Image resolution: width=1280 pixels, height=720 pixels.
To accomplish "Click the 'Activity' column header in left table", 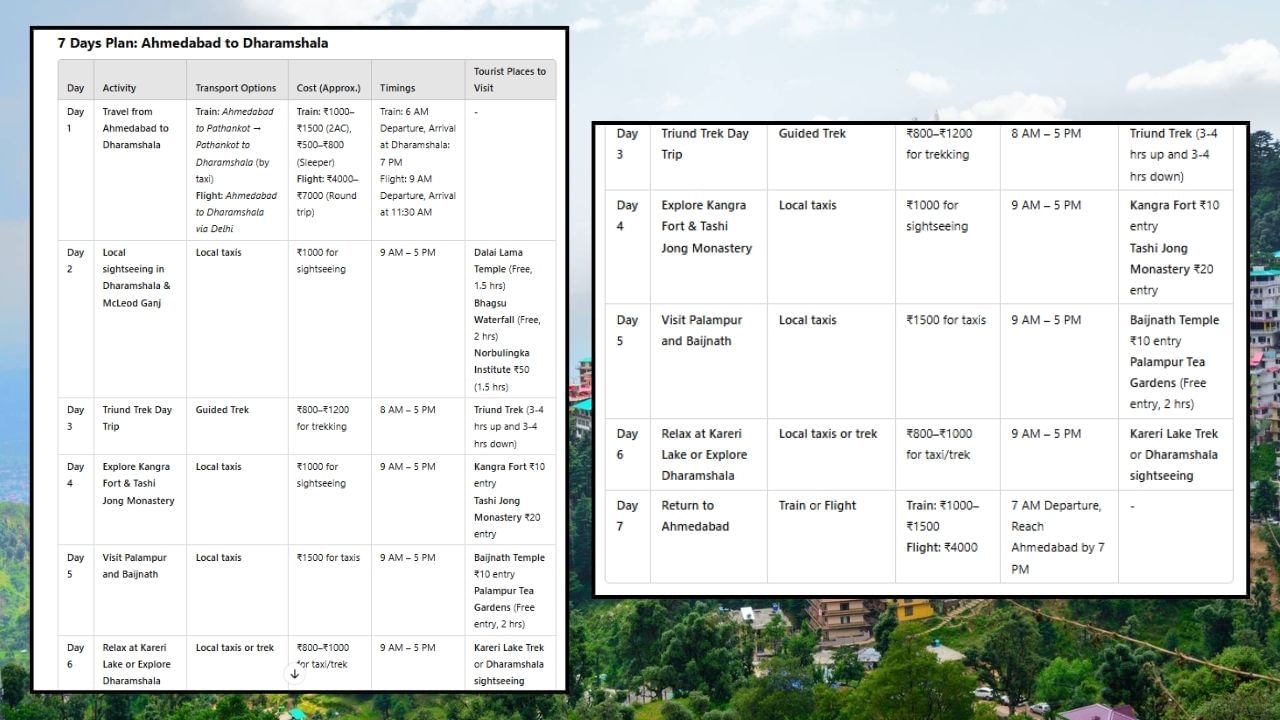I will [x=119, y=88].
